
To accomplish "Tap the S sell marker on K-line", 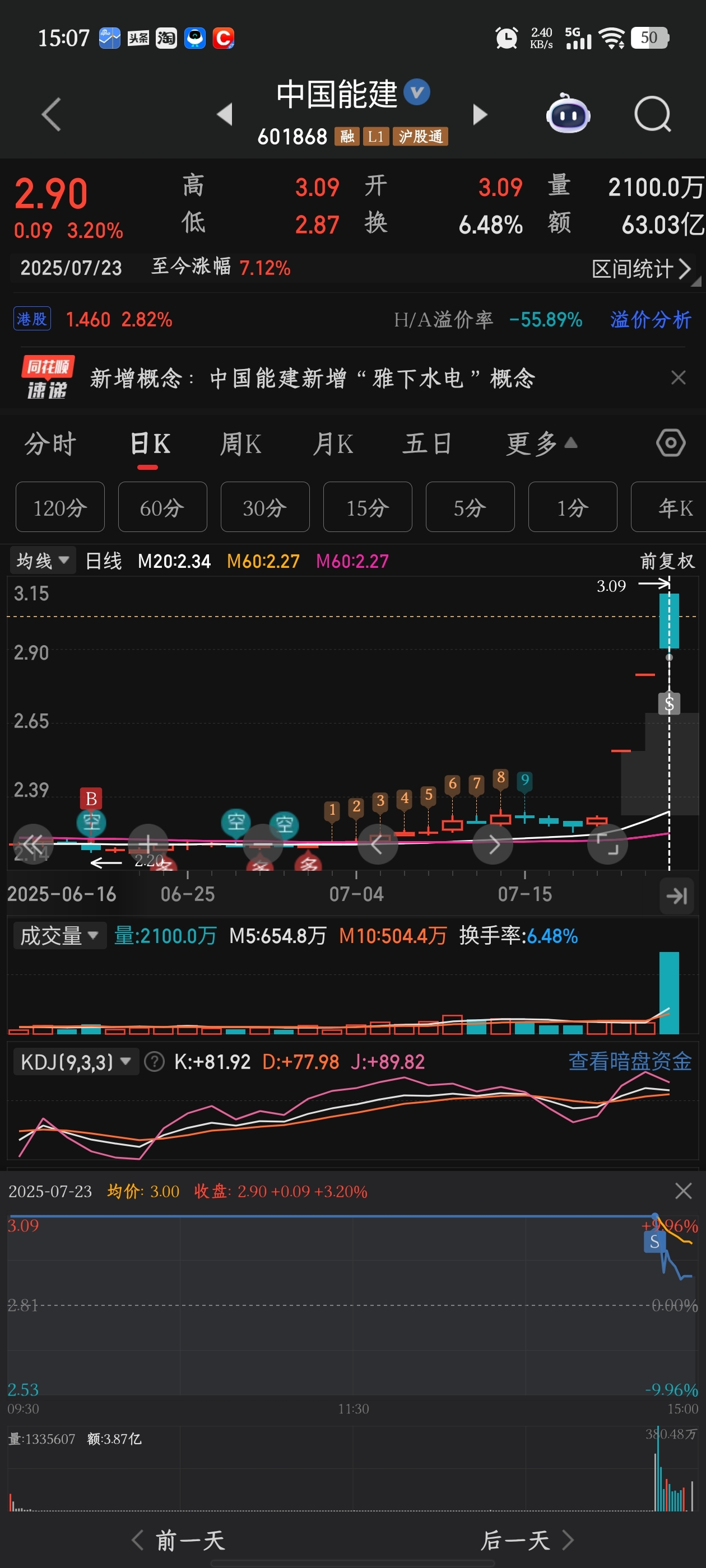I will click(669, 704).
